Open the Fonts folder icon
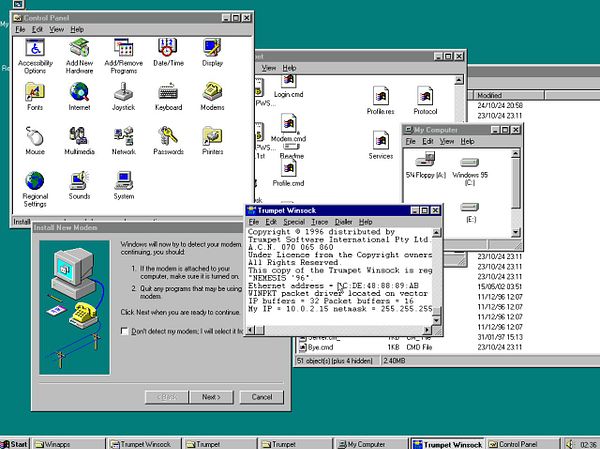Viewport: 600px width, 449px height. 35,96
